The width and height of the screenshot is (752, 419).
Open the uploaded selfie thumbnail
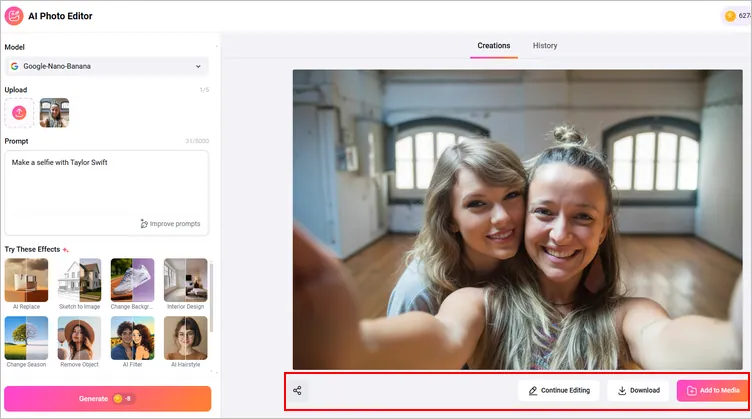(54, 113)
